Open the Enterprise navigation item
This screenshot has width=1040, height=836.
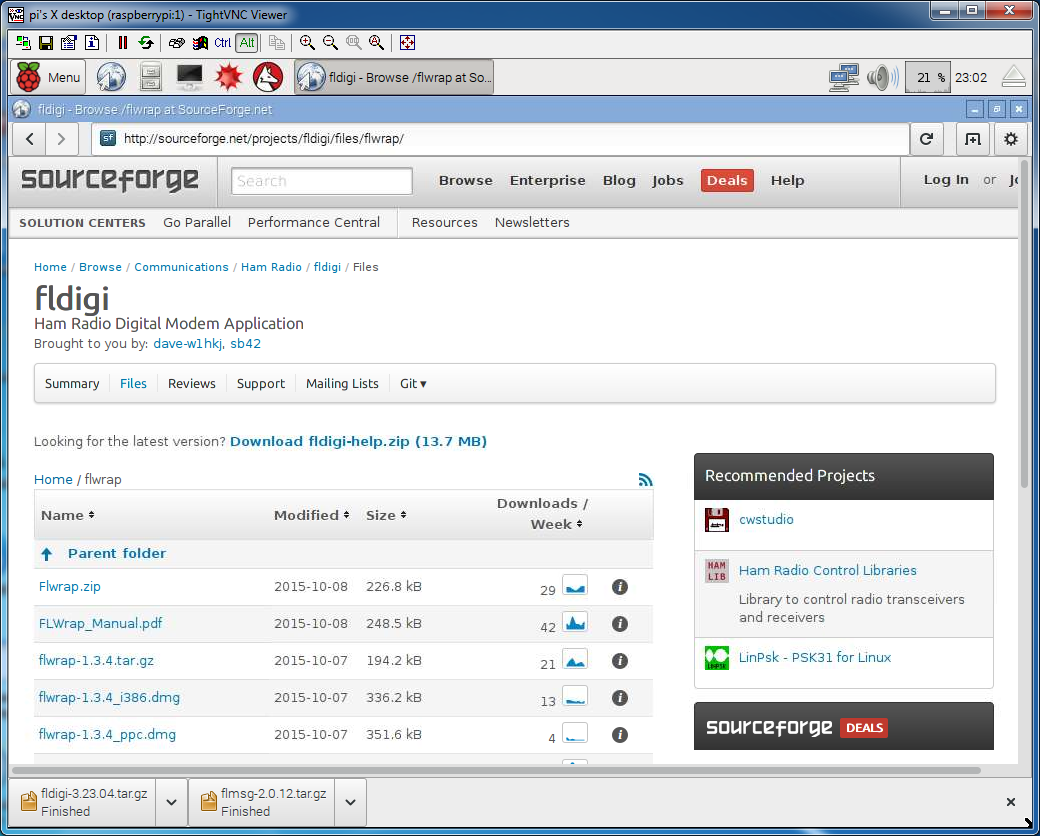point(548,180)
